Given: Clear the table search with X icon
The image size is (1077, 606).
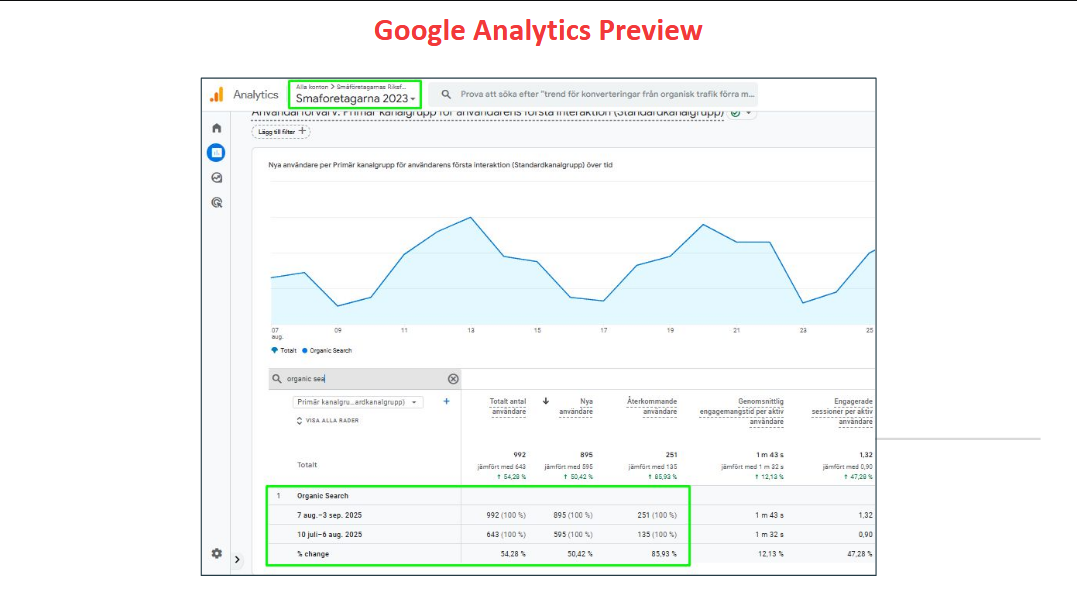Looking at the screenshot, I should (x=453, y=379).
